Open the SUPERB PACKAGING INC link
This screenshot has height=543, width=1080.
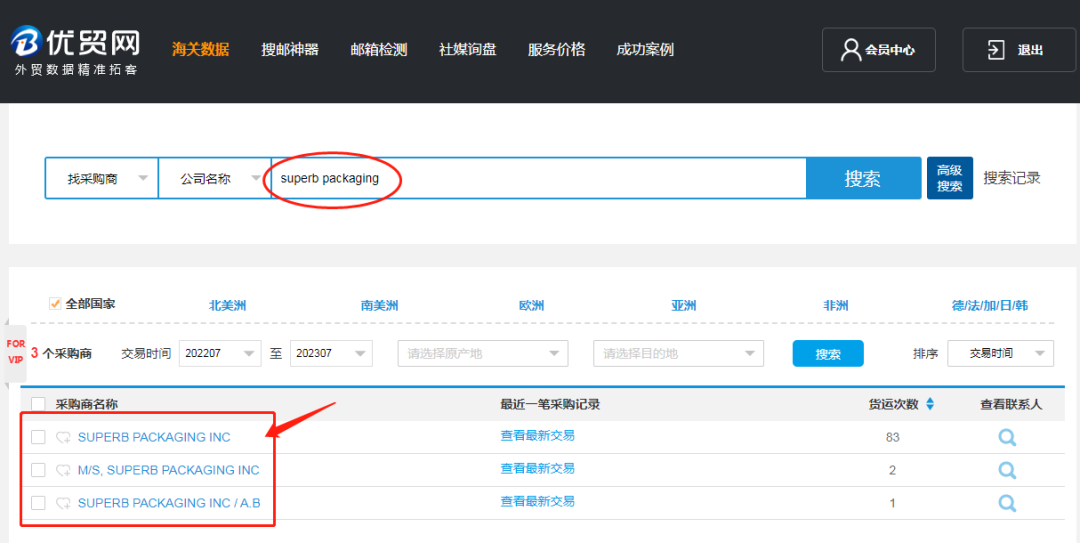(154, 437)
